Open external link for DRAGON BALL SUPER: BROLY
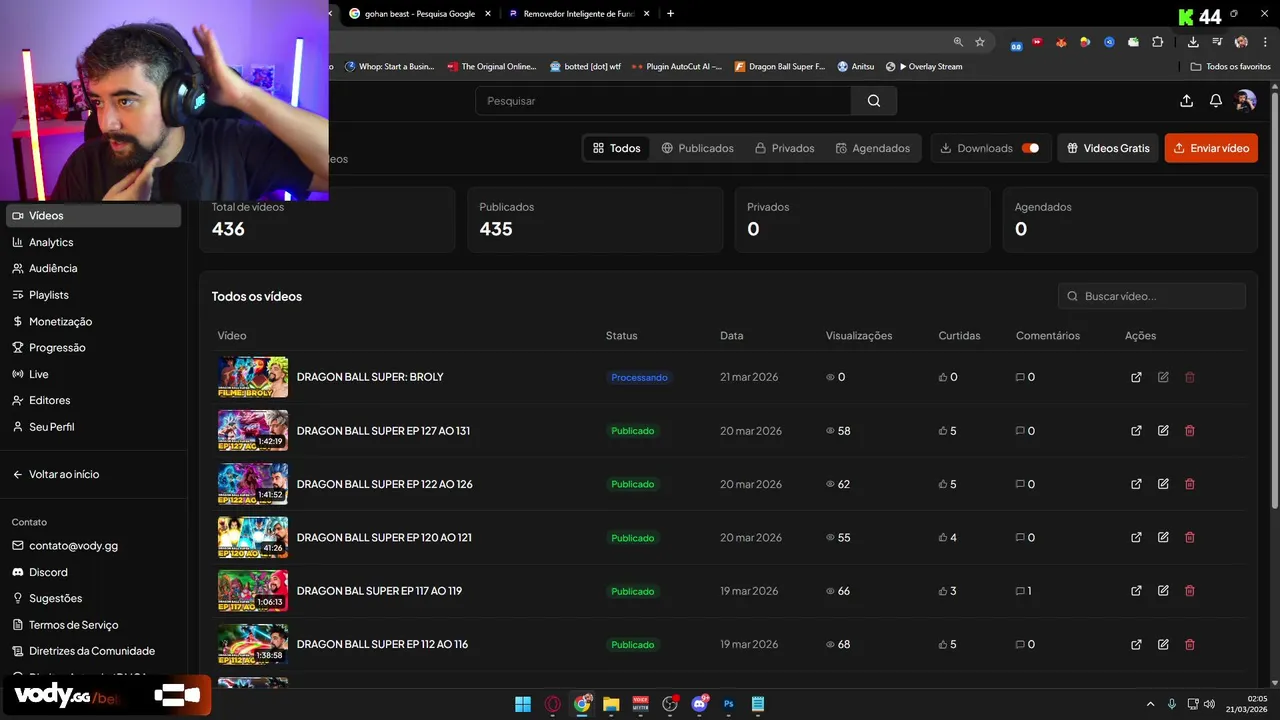Image resolution: width=1280 pixels, height=720 pixels. click(x=1136, y=377)
